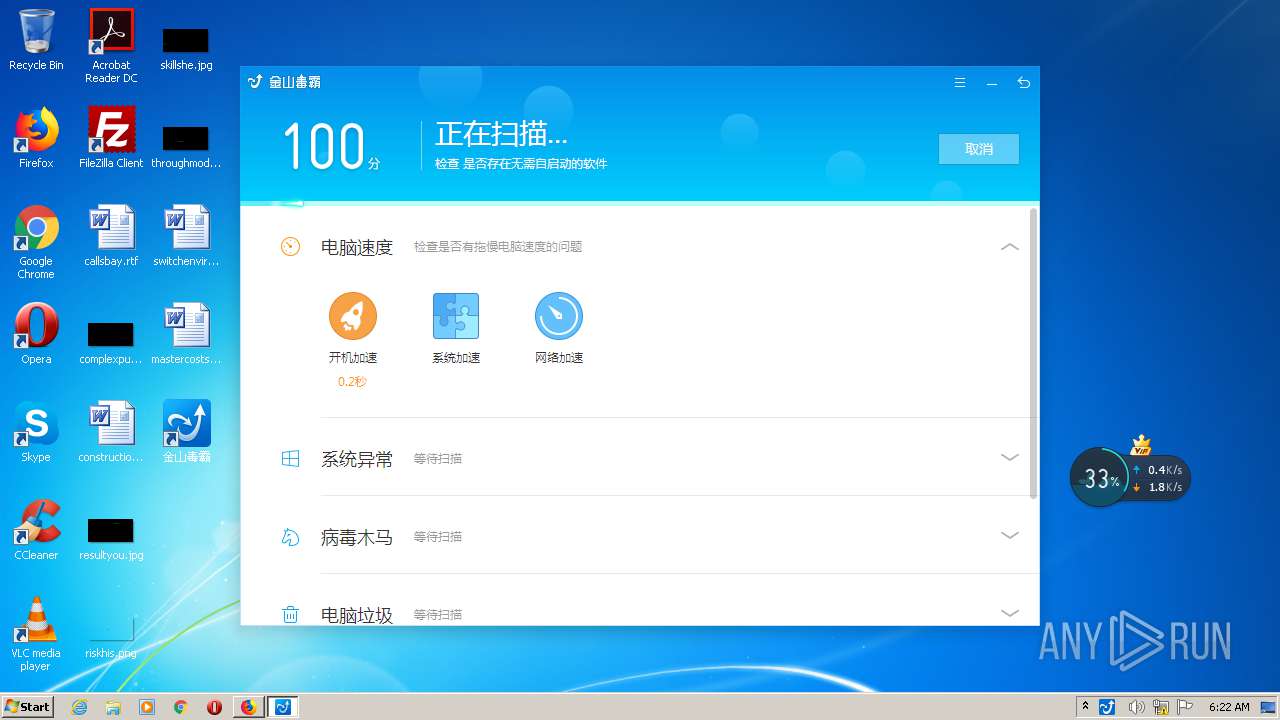Image resolution: width=1280 pixels, height=720 pixels.
Task: Open CCleaner desktop icon
Action: (36, 530)
